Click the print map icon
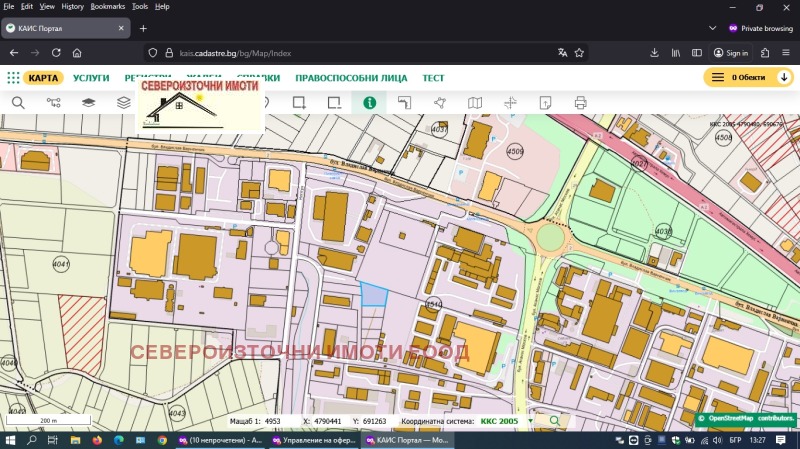Image resolution: width=800 pixels, height=449 pixels. (x=580, y=102)
